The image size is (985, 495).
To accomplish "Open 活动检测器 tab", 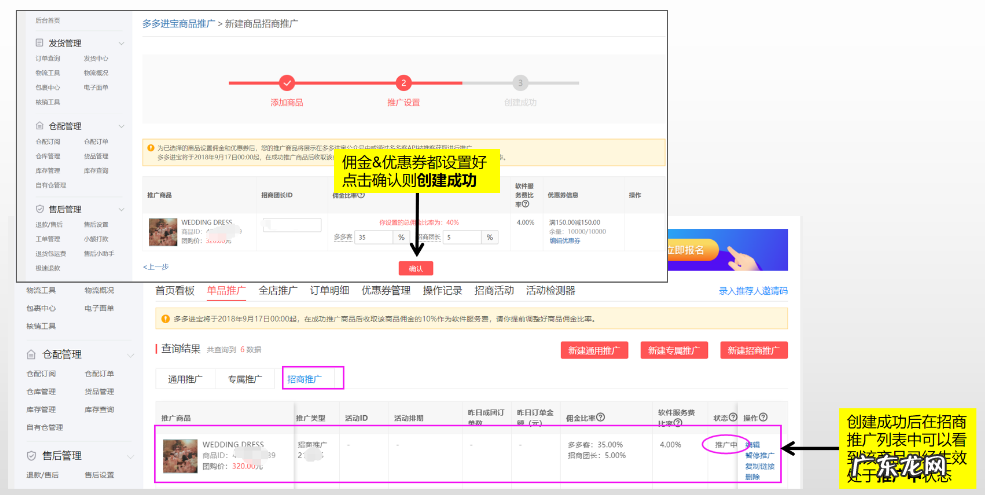I will [x=550, y=291].
